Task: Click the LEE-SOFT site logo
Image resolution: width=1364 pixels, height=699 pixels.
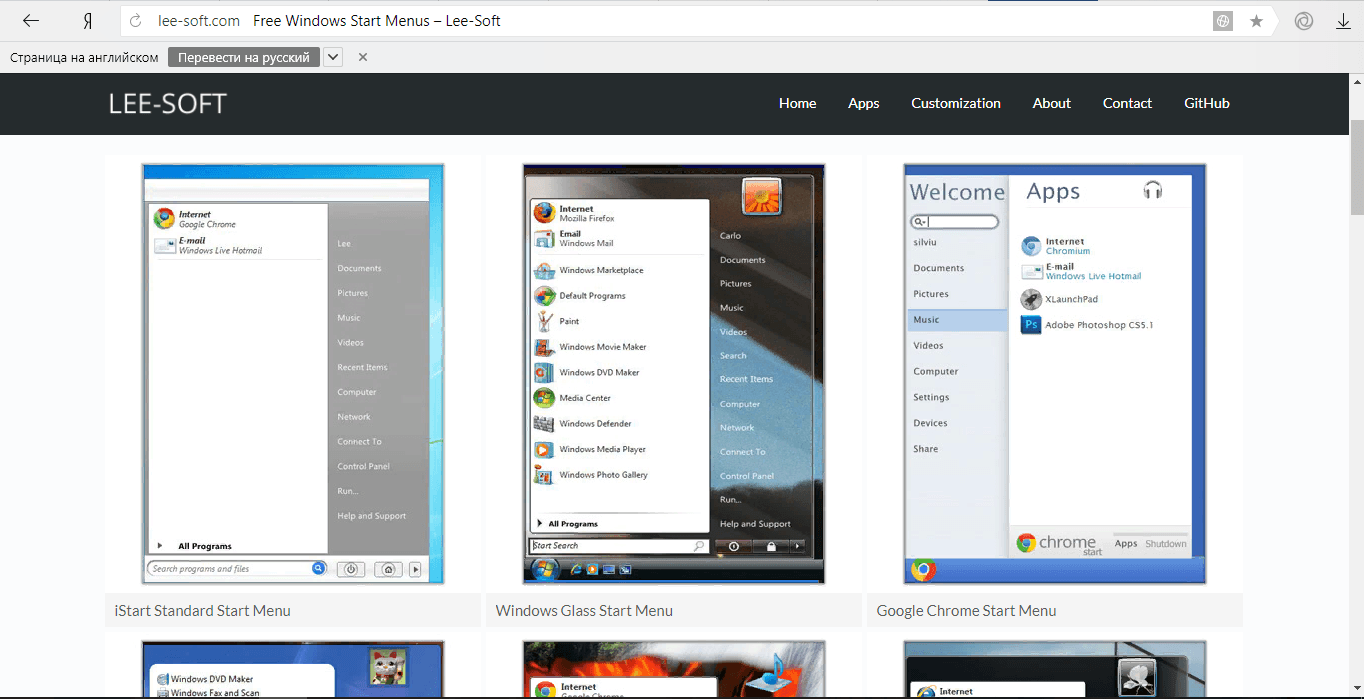Action: tap(168, 103)
